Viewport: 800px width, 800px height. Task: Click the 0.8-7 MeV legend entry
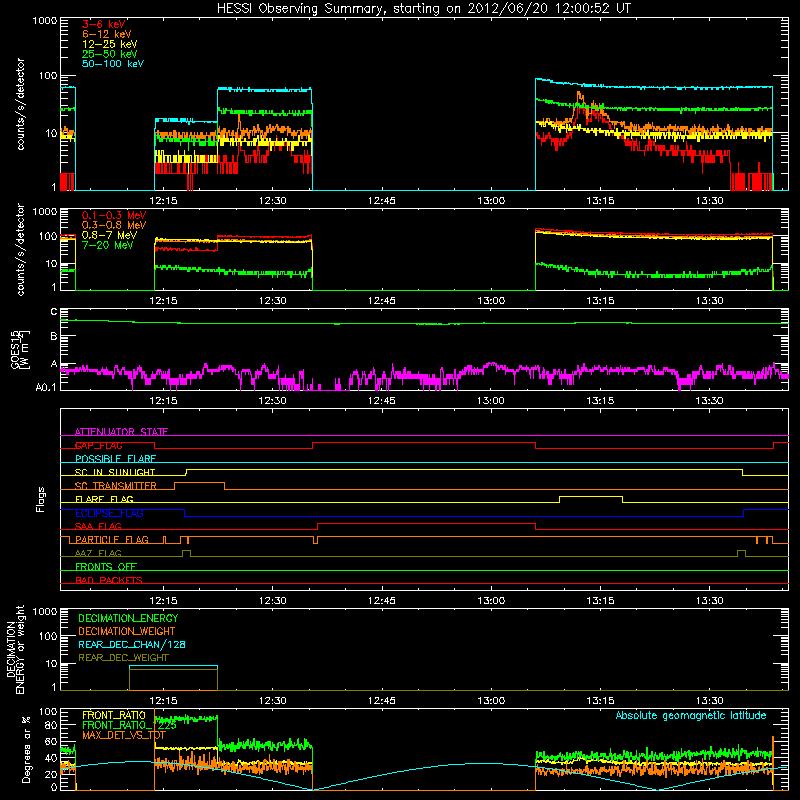(109, 235)
